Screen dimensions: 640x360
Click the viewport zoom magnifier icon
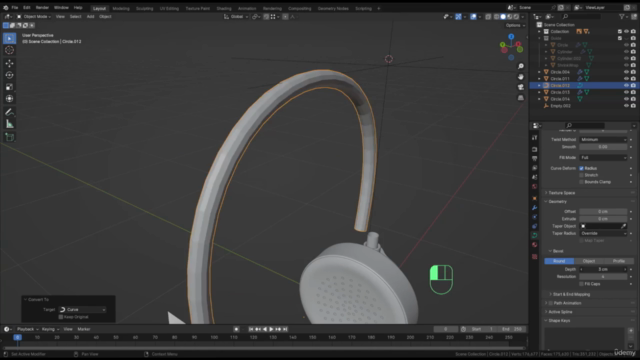tap(521, 66)
